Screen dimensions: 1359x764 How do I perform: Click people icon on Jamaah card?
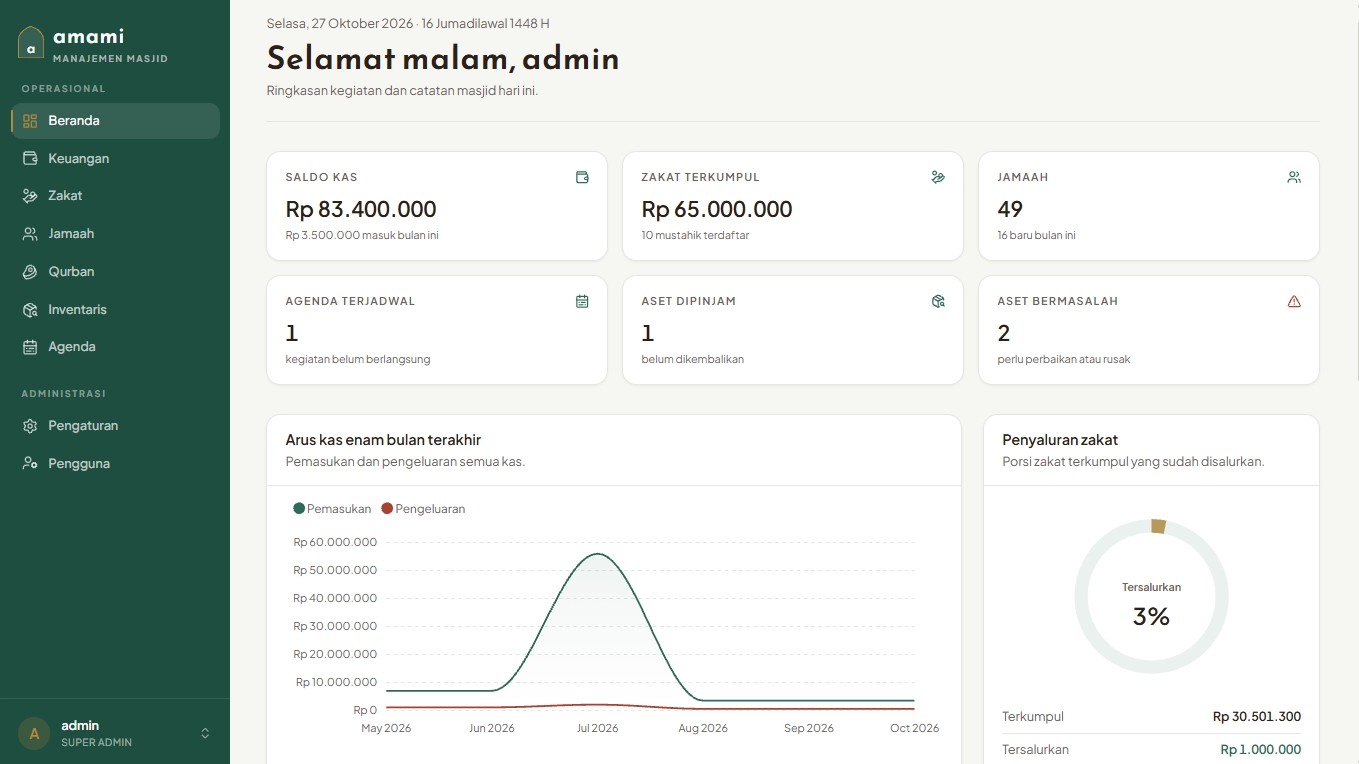coord(1294,177)
